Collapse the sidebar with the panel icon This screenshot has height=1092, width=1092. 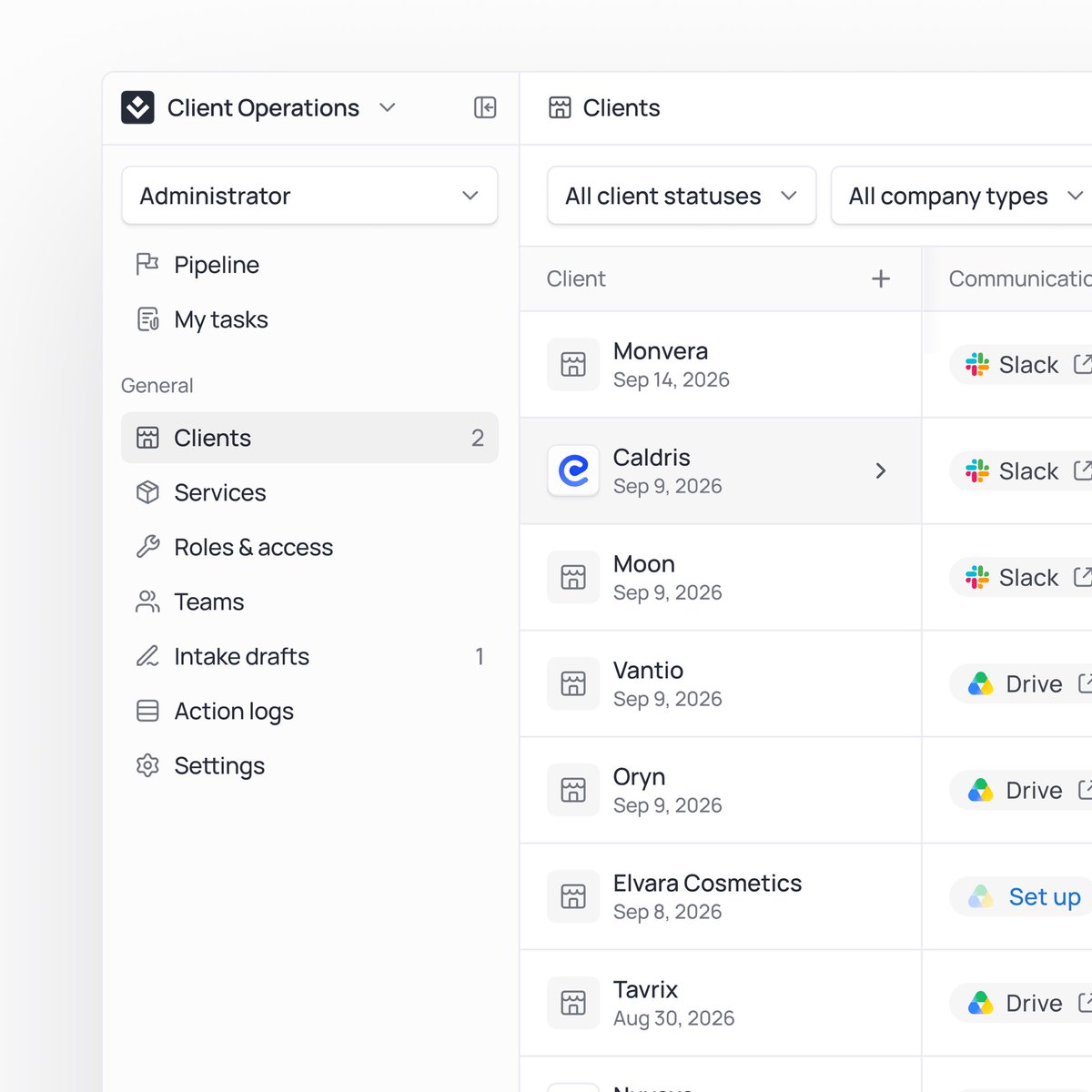(x=485, y=107)
